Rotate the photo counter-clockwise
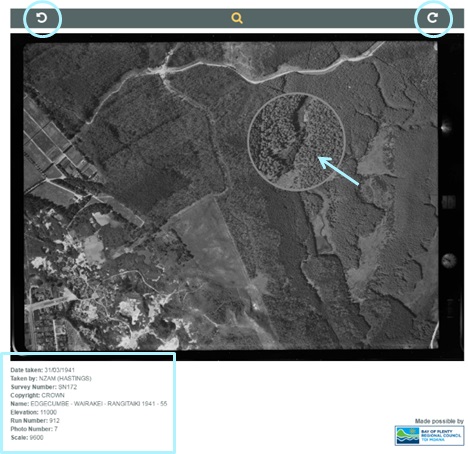Image resolution: width=468 pixels, height=454 pixels. (42, 18)
